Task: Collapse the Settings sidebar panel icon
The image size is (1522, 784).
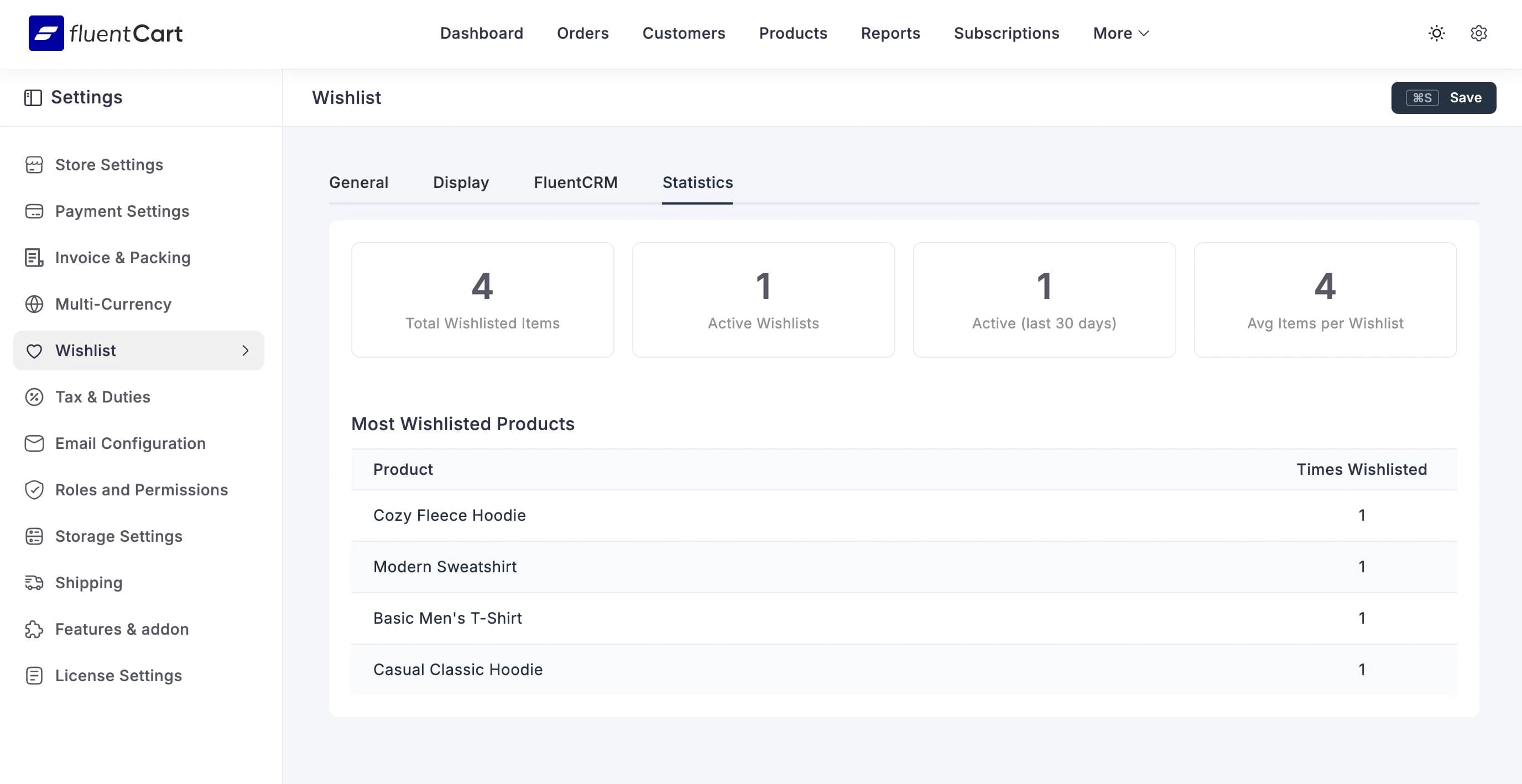Action: pyautogui.click(x=34, y=96)
